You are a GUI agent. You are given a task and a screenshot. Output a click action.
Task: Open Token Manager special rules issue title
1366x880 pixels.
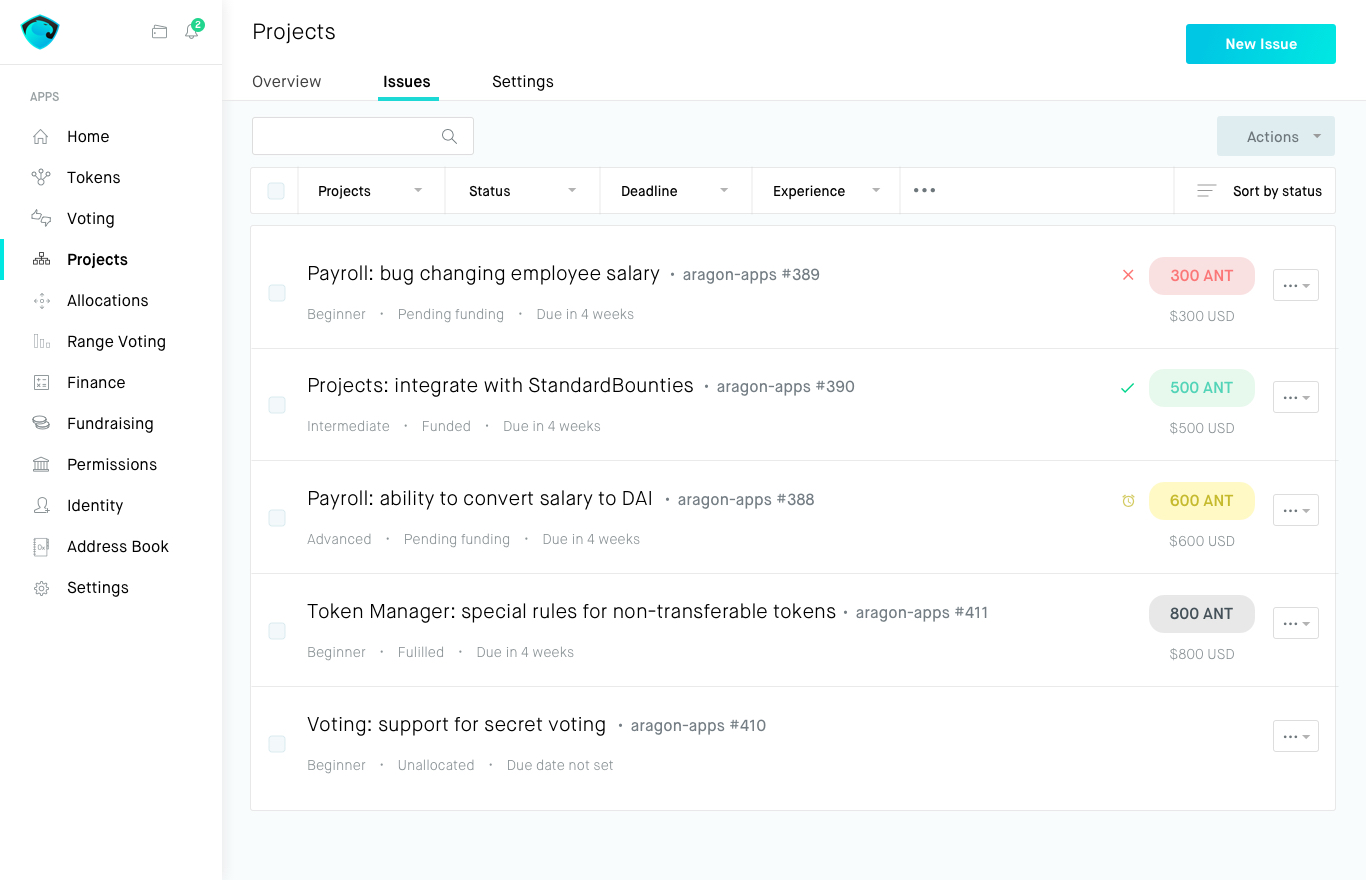pyautogui.click(x=571, y=612)
